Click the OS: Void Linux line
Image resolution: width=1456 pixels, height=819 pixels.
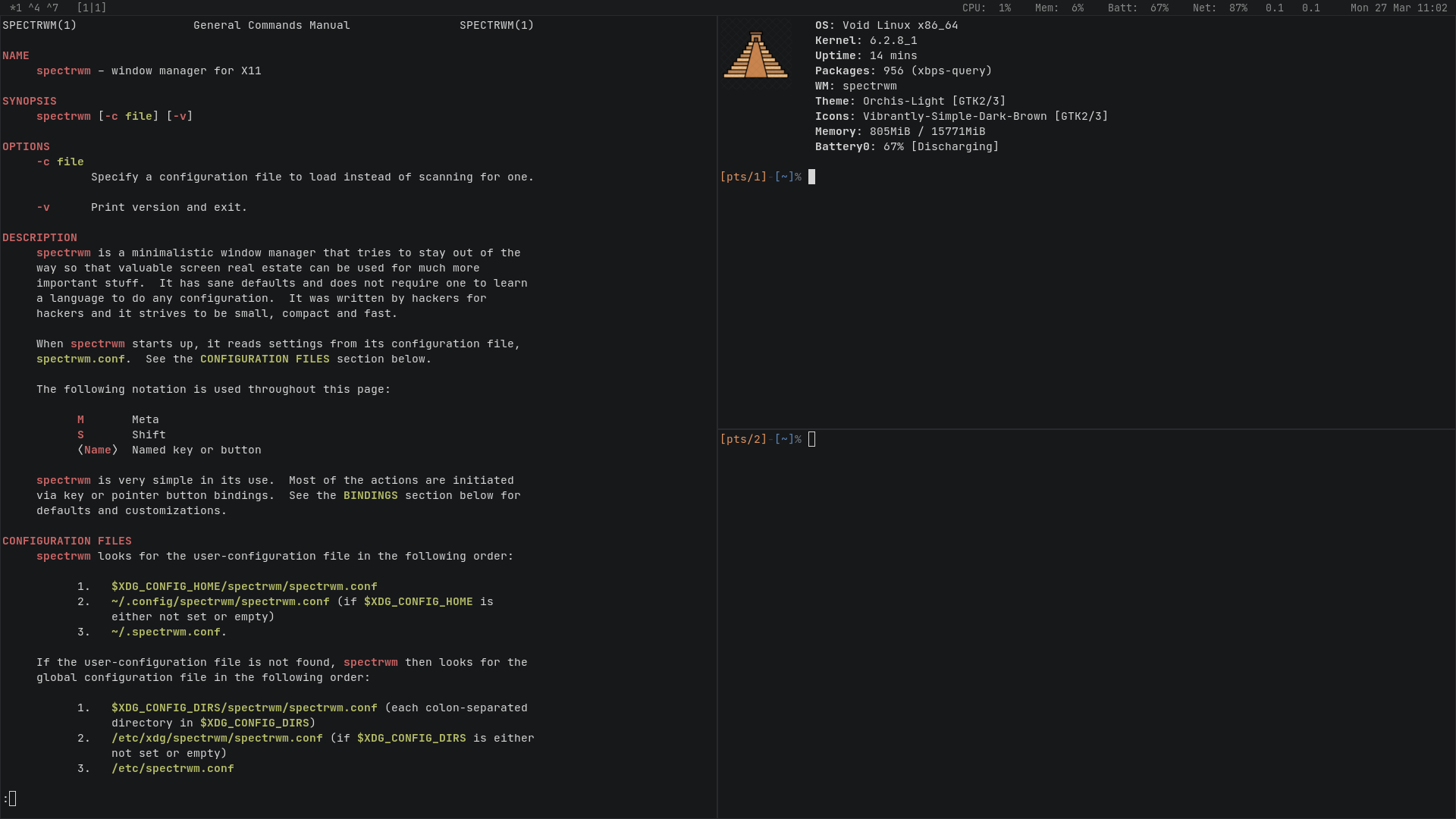point(886,25)
